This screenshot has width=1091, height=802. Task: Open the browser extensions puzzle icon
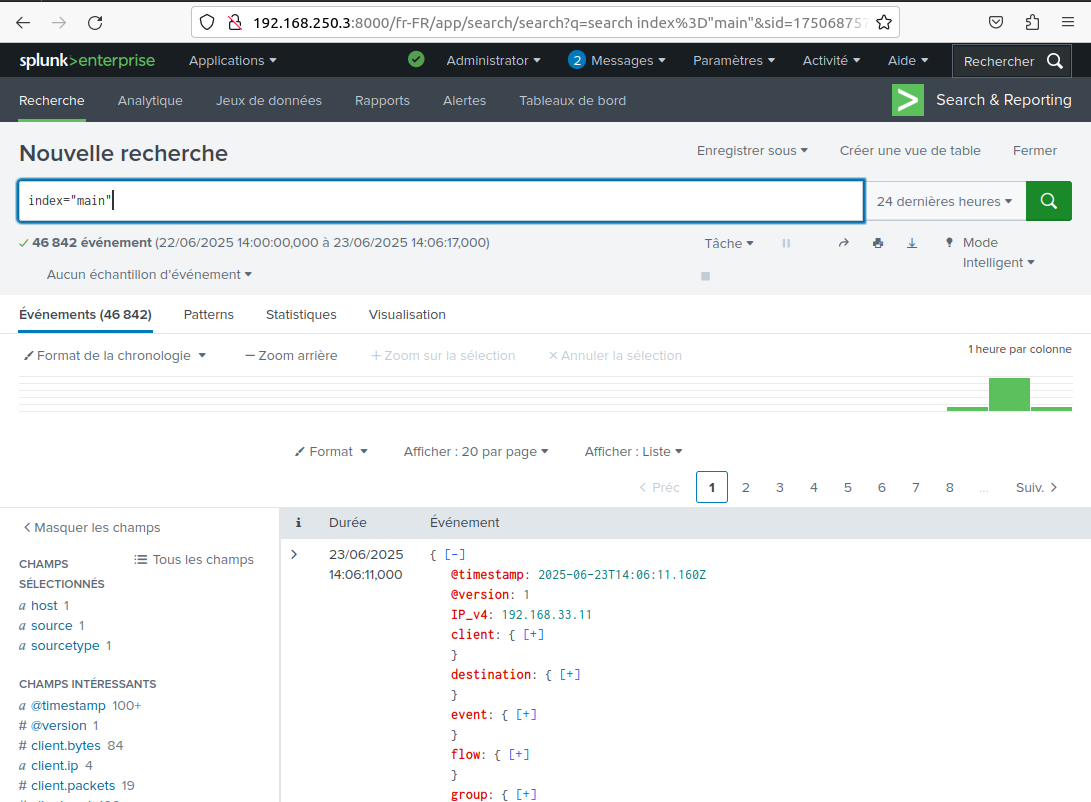coord(1033,23)
